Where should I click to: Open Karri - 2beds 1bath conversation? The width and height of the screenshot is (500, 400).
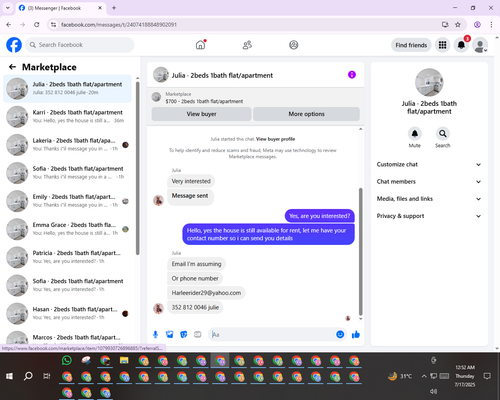(67, 116)
